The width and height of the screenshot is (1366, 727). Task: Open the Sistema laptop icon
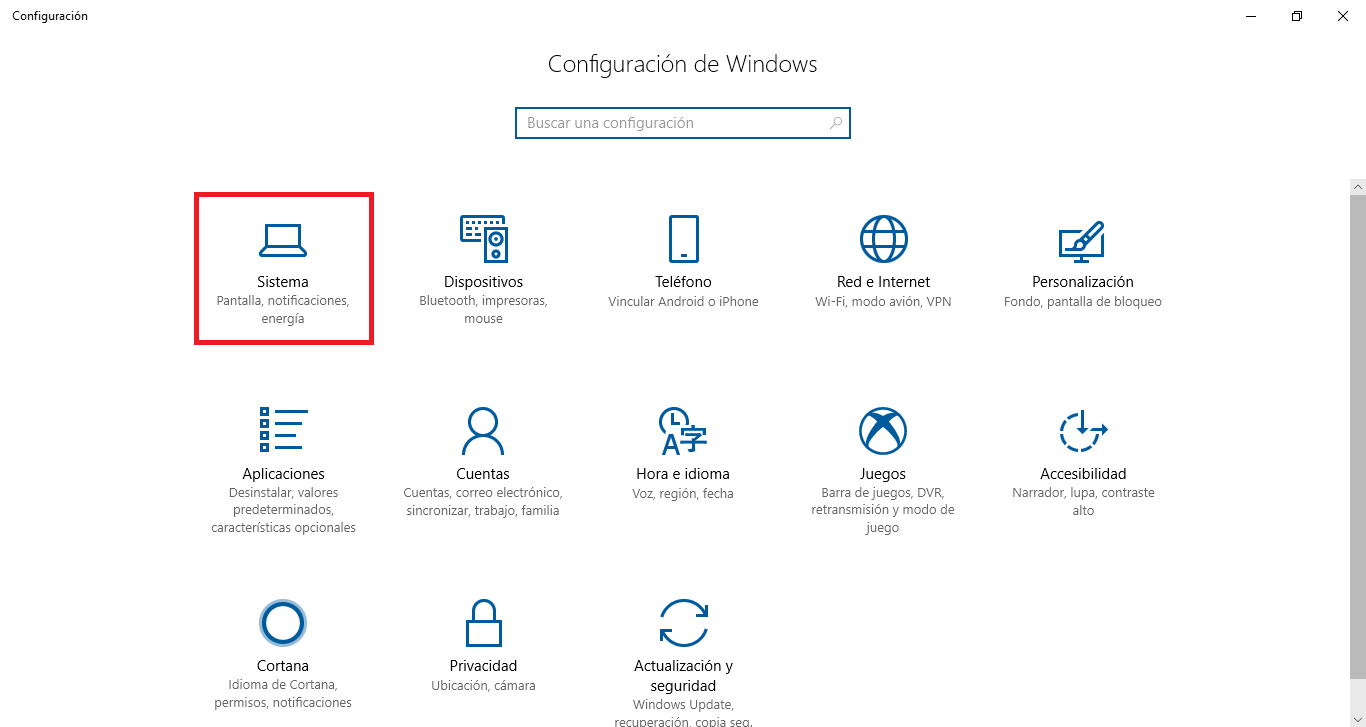point(283,239)
